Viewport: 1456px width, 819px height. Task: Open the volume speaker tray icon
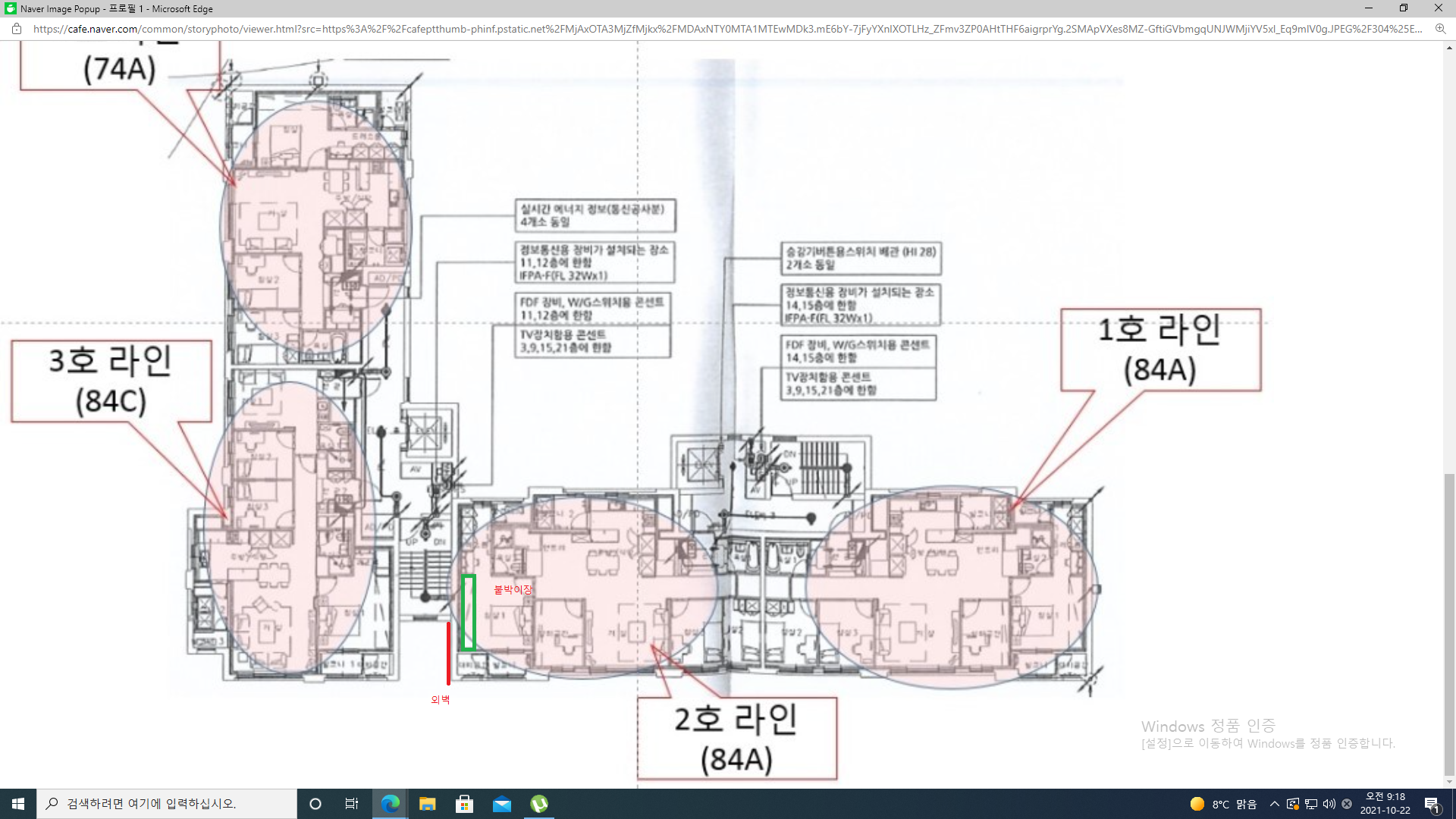click(x=1329, y=804)
